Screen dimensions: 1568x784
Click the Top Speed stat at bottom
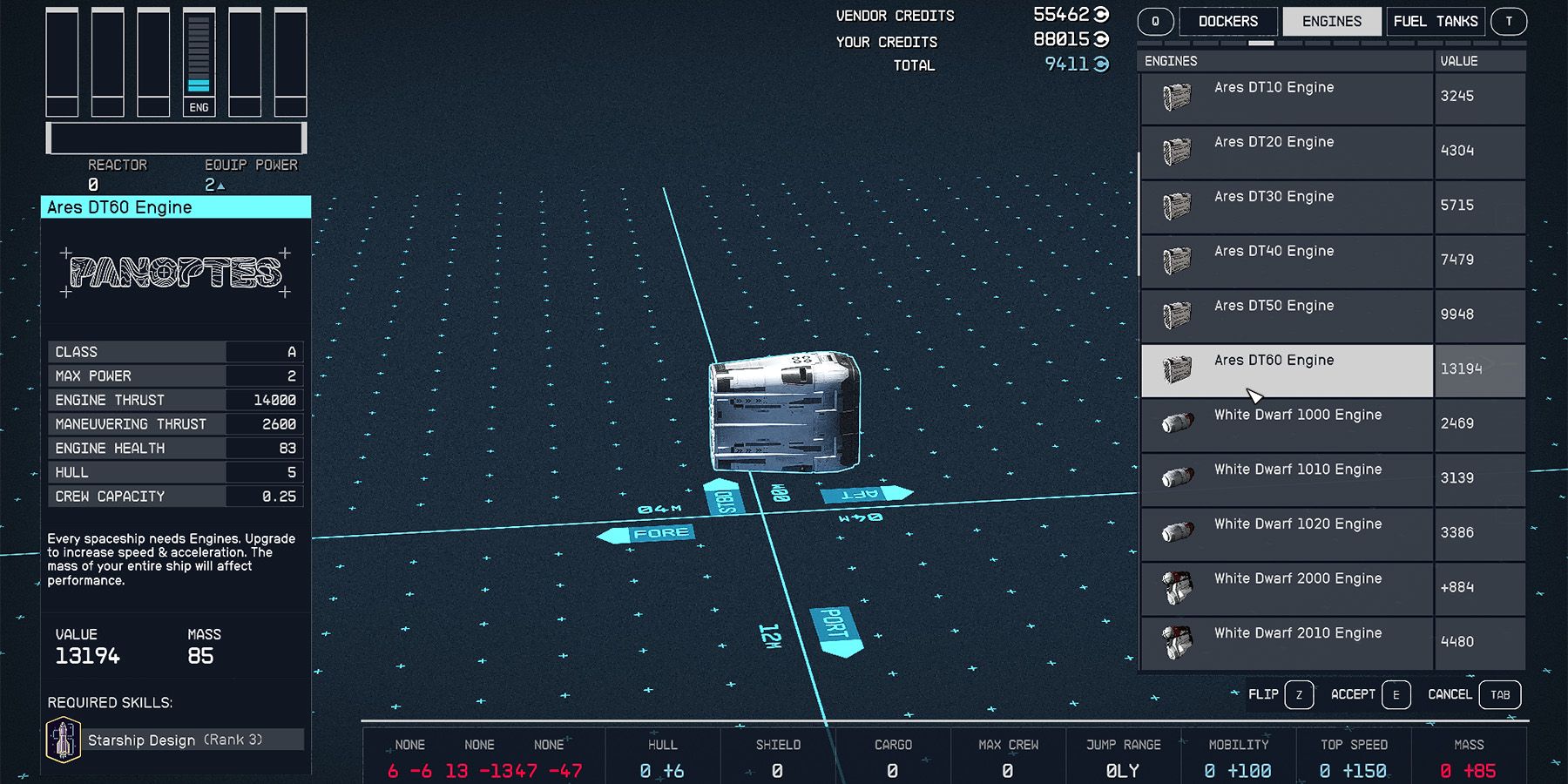[1353, 758]
